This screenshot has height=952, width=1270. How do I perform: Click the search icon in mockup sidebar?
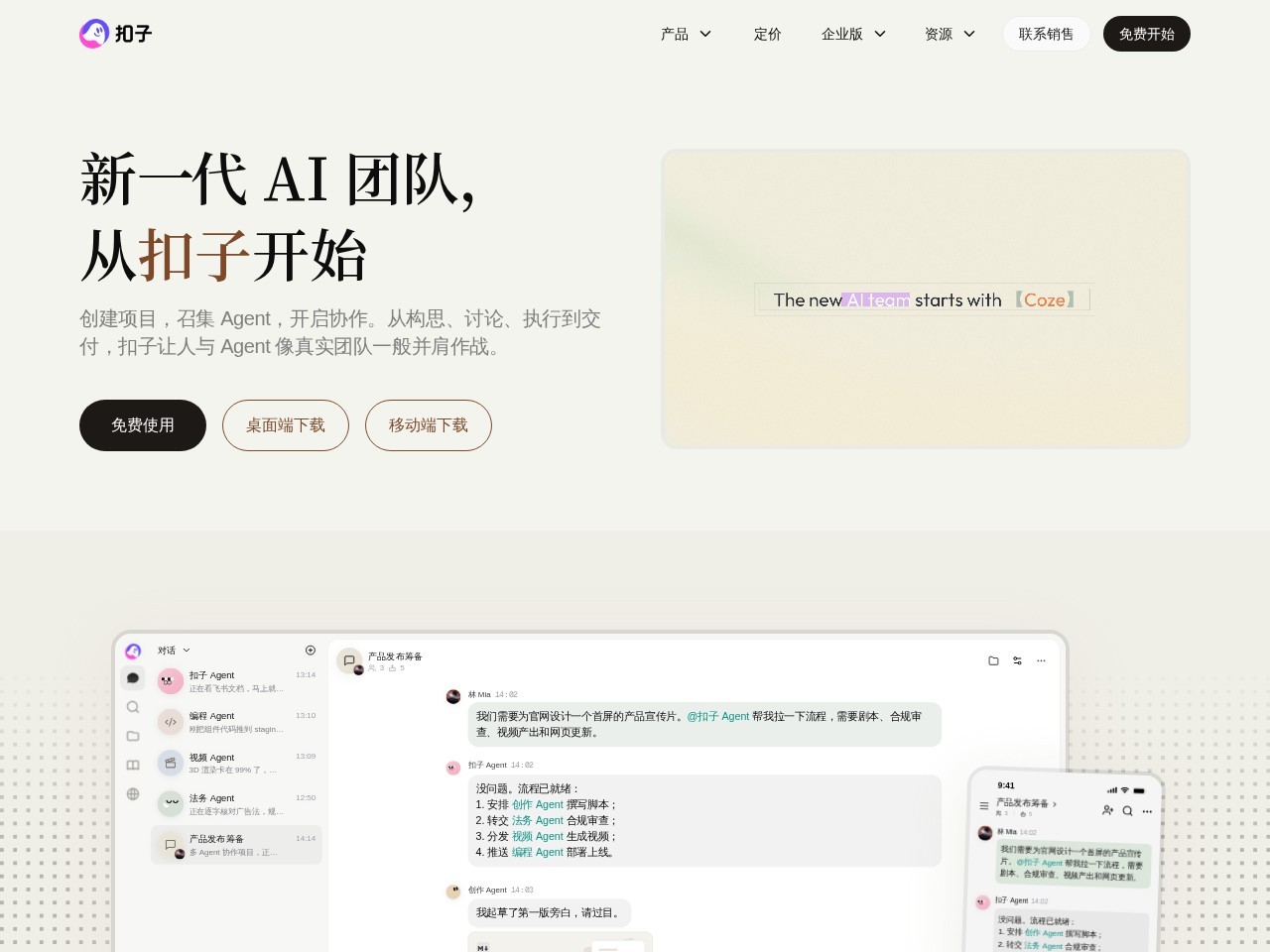pyautogui.click(x=133, y=707)
